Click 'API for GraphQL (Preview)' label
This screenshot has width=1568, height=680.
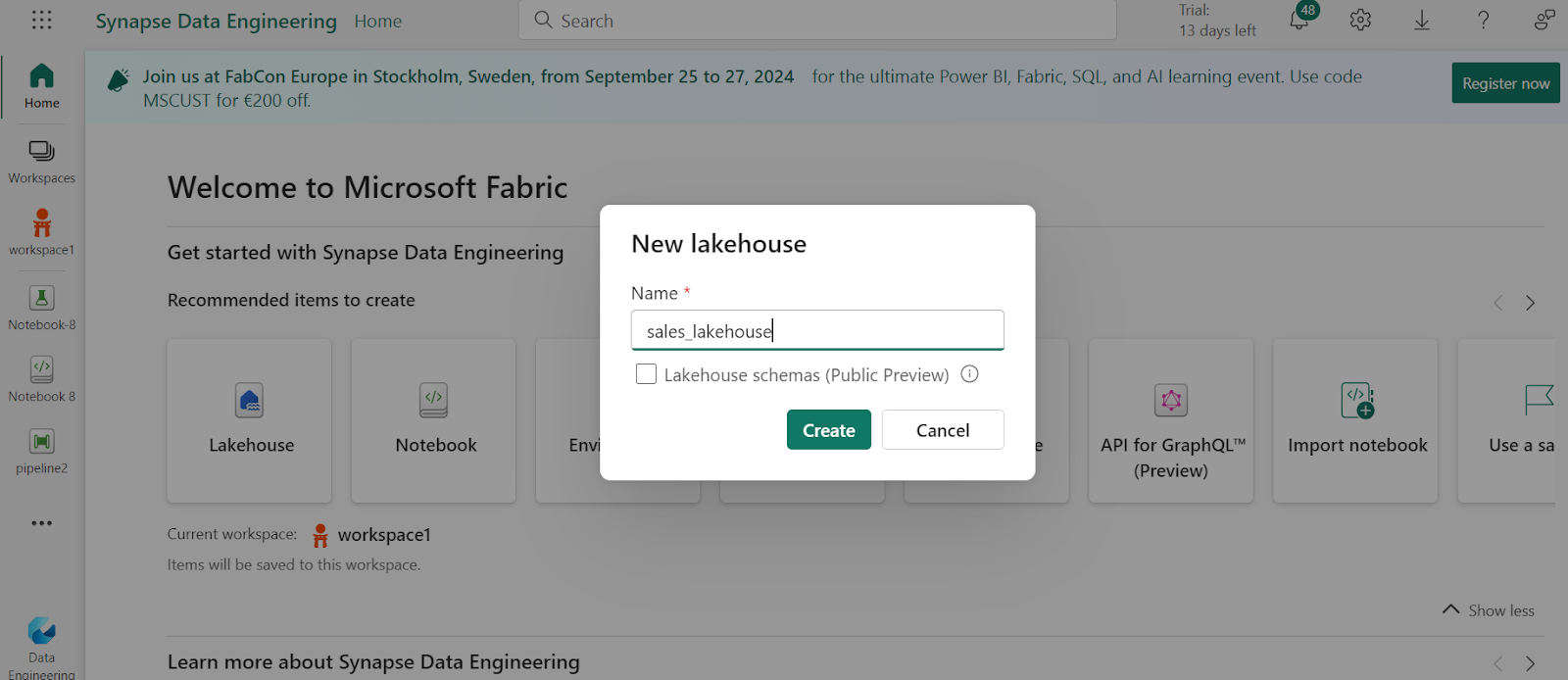click(x=1172, y=458)
